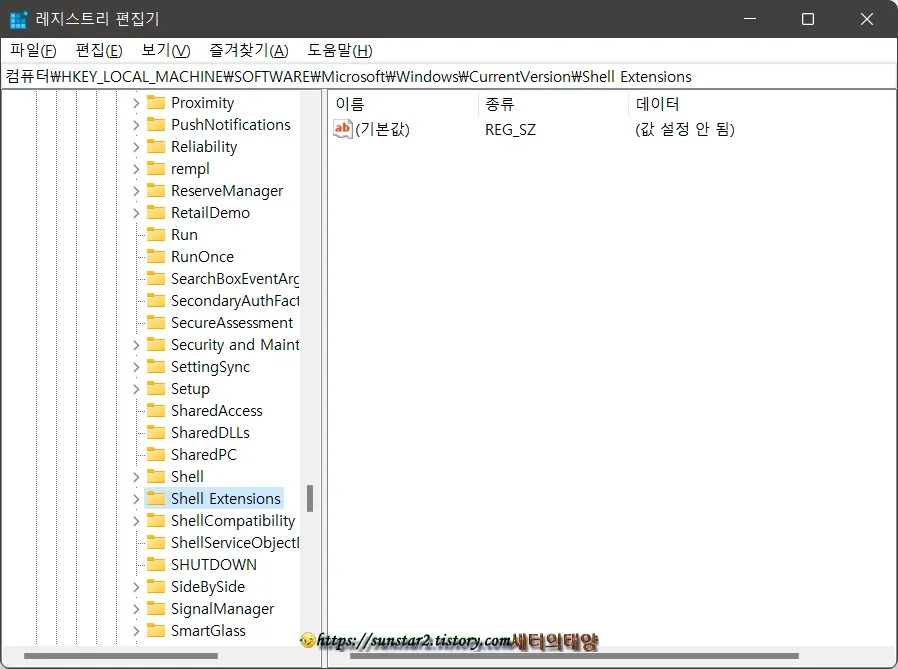Select the SmartGlass folder icon
This screenshot has width=898, height=669.
158,630
